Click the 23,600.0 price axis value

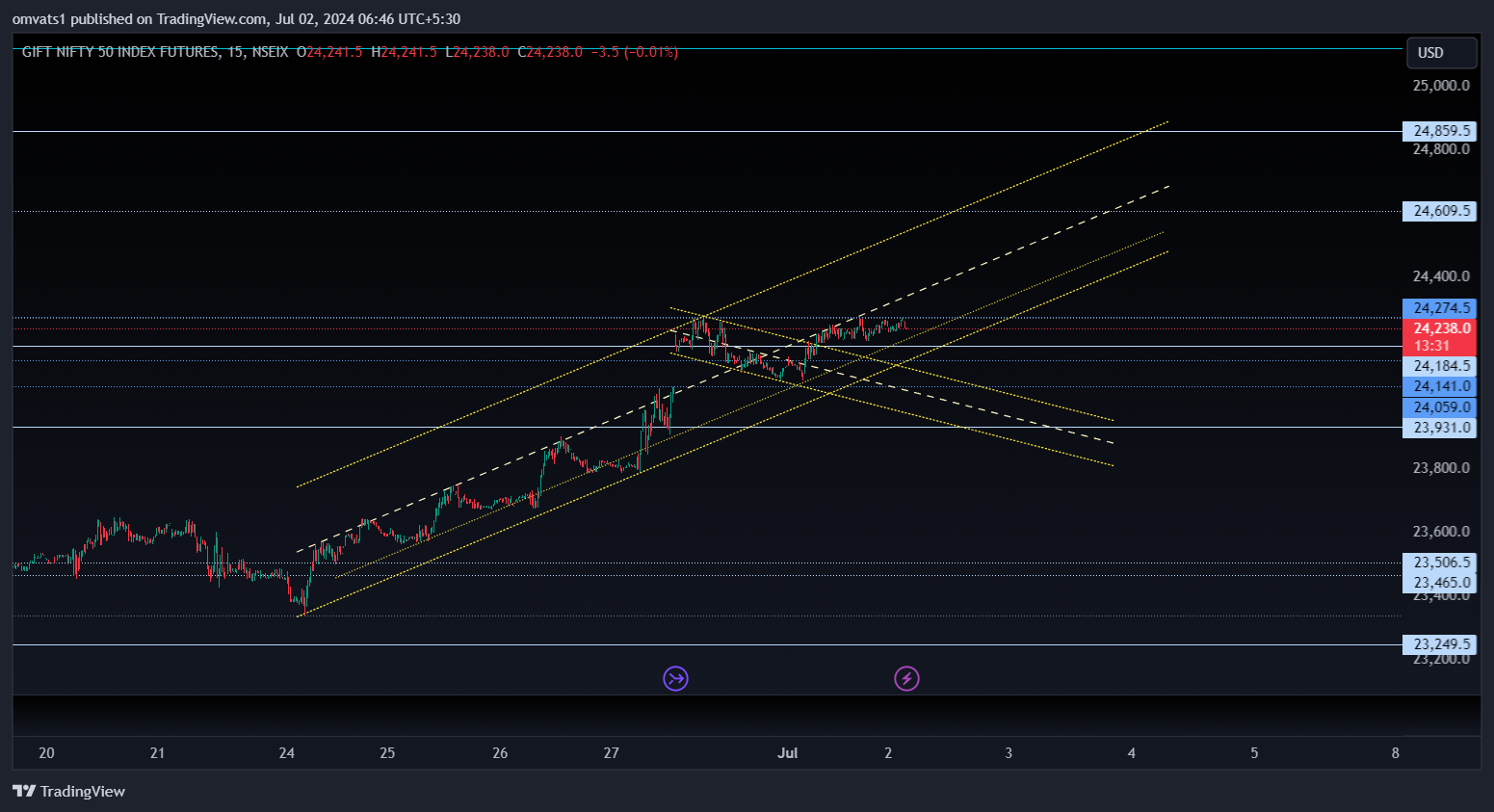click(x=1441, y=532)
